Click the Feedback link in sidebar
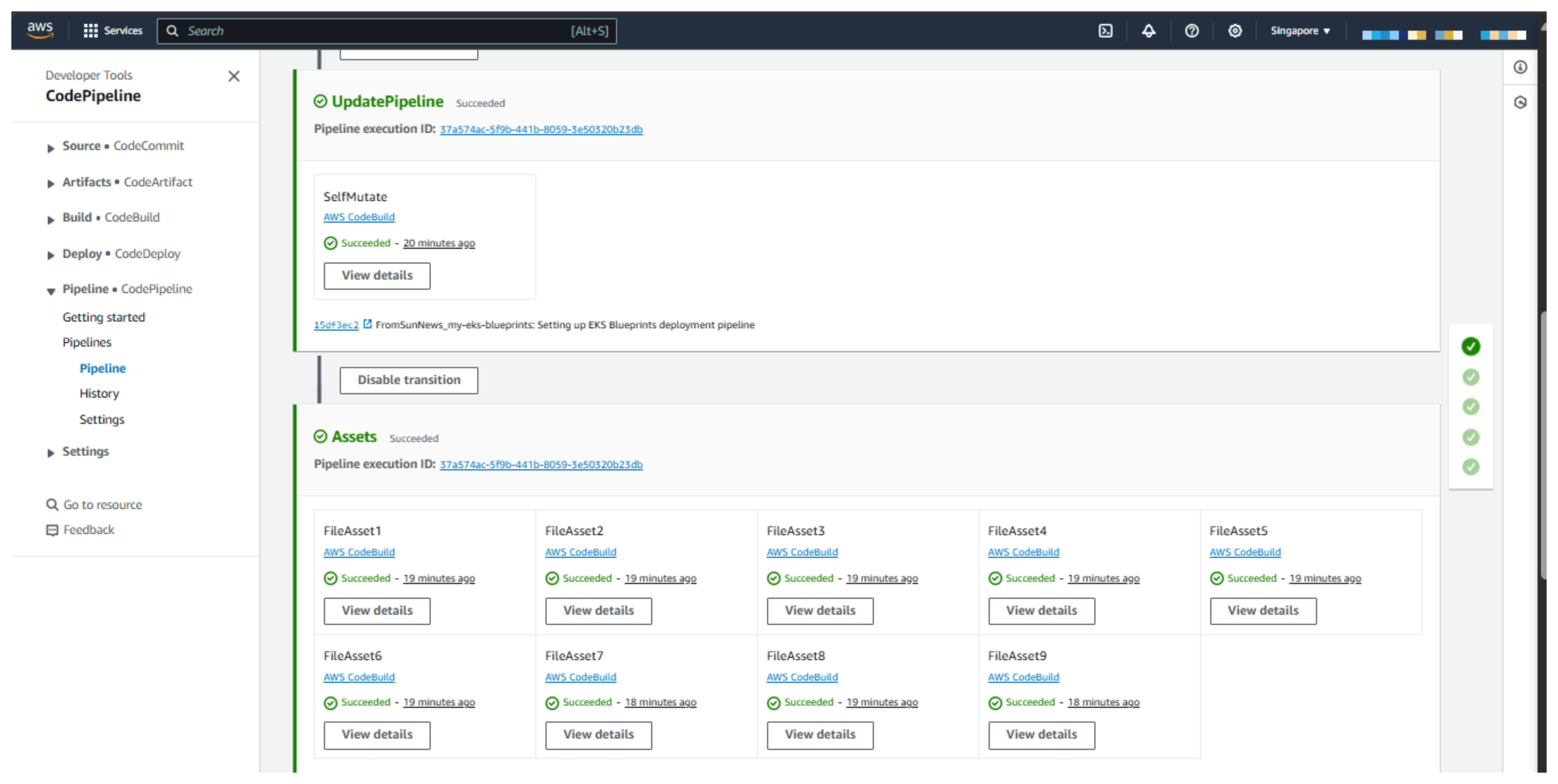The height and width of the screenshot is (784, 1558). [x=89, y=530]
